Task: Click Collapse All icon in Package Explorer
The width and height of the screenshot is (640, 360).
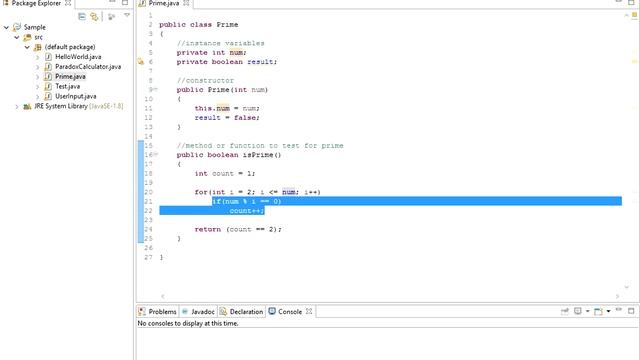Action: [x=82, y=16]
